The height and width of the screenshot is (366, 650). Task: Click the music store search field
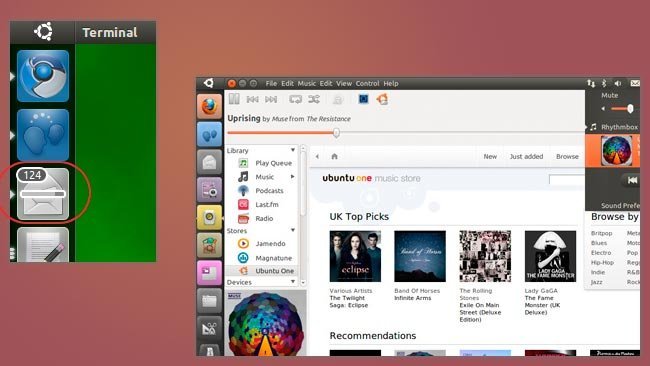[567, 179]
